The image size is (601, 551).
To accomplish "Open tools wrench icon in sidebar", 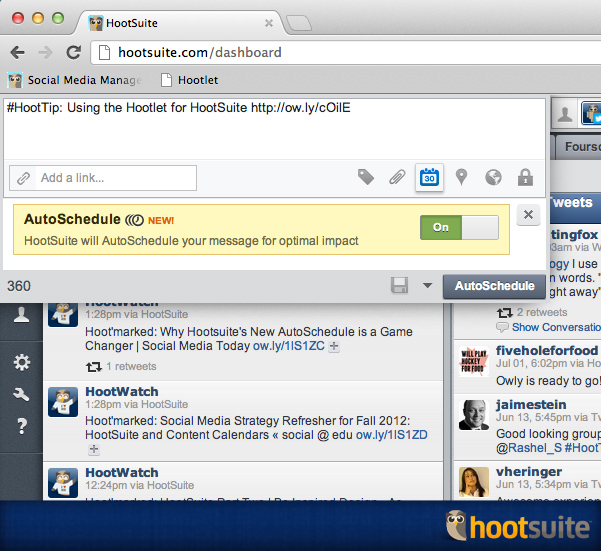I will (x=21, y=394).
